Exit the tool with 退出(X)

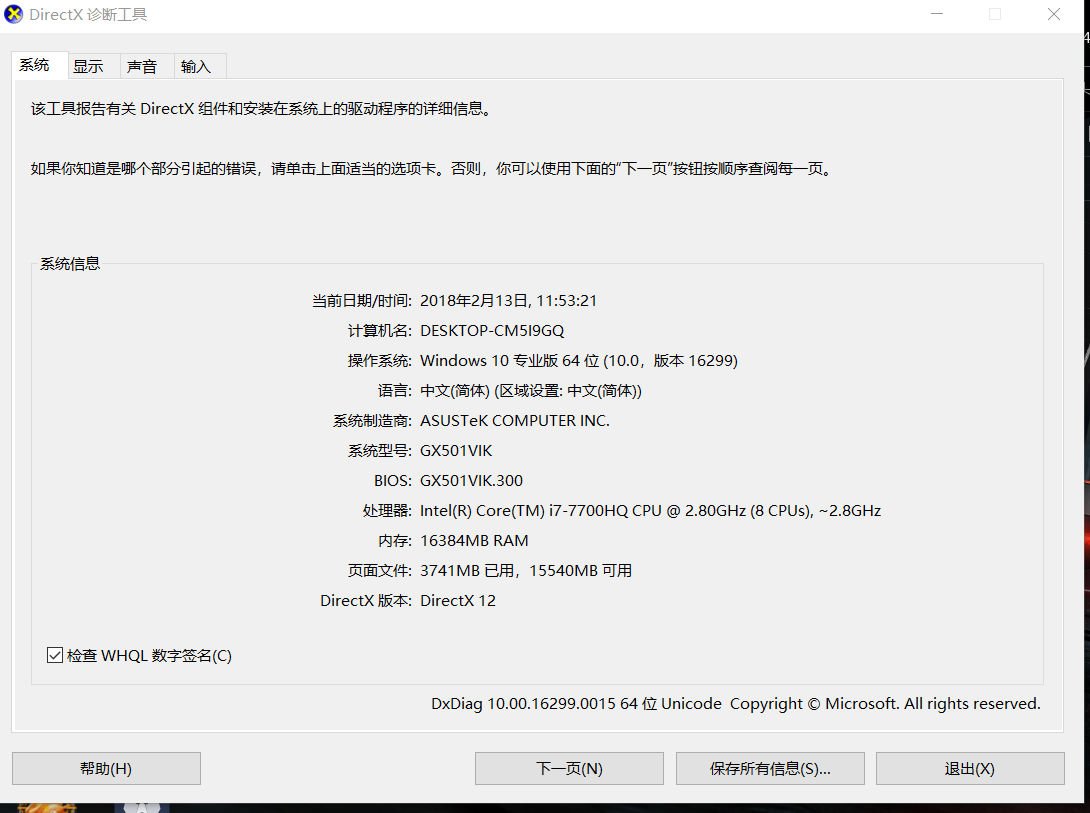970,769
